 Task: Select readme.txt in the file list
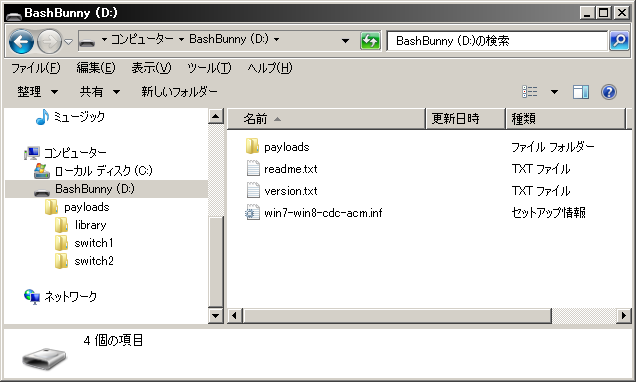tap(290, 169)
